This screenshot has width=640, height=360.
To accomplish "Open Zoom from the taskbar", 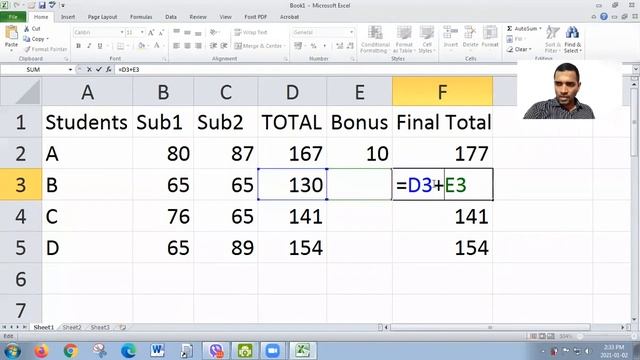I will point(273,351).
